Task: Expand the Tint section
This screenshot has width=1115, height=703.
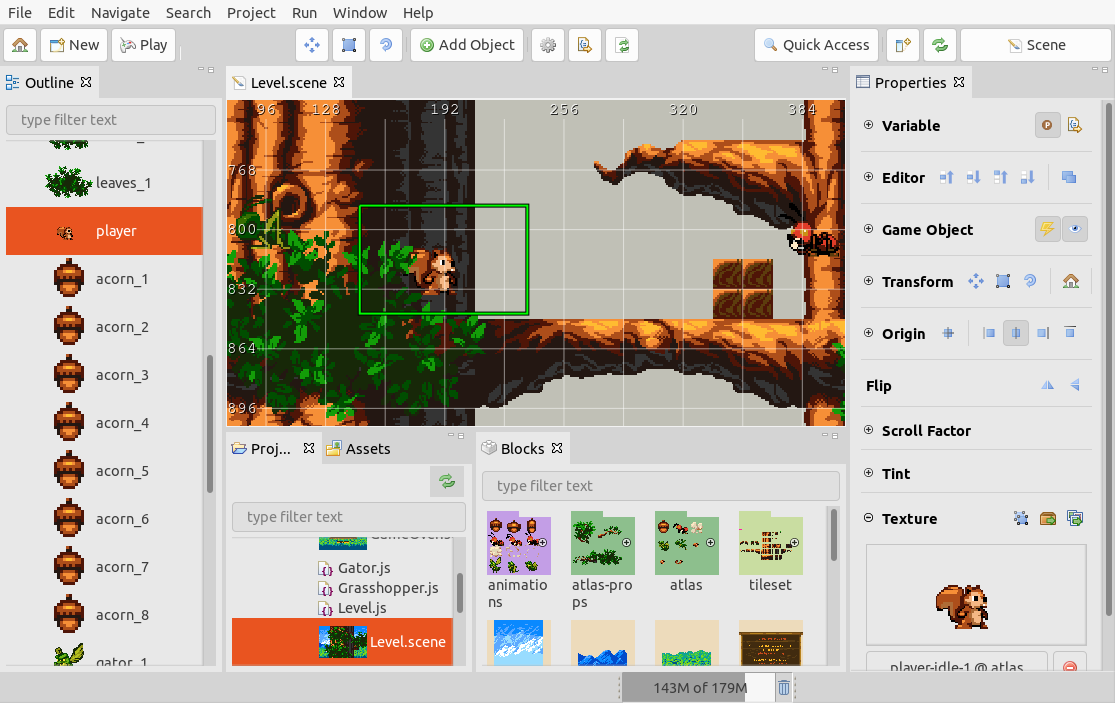Action: click(868, 473)
